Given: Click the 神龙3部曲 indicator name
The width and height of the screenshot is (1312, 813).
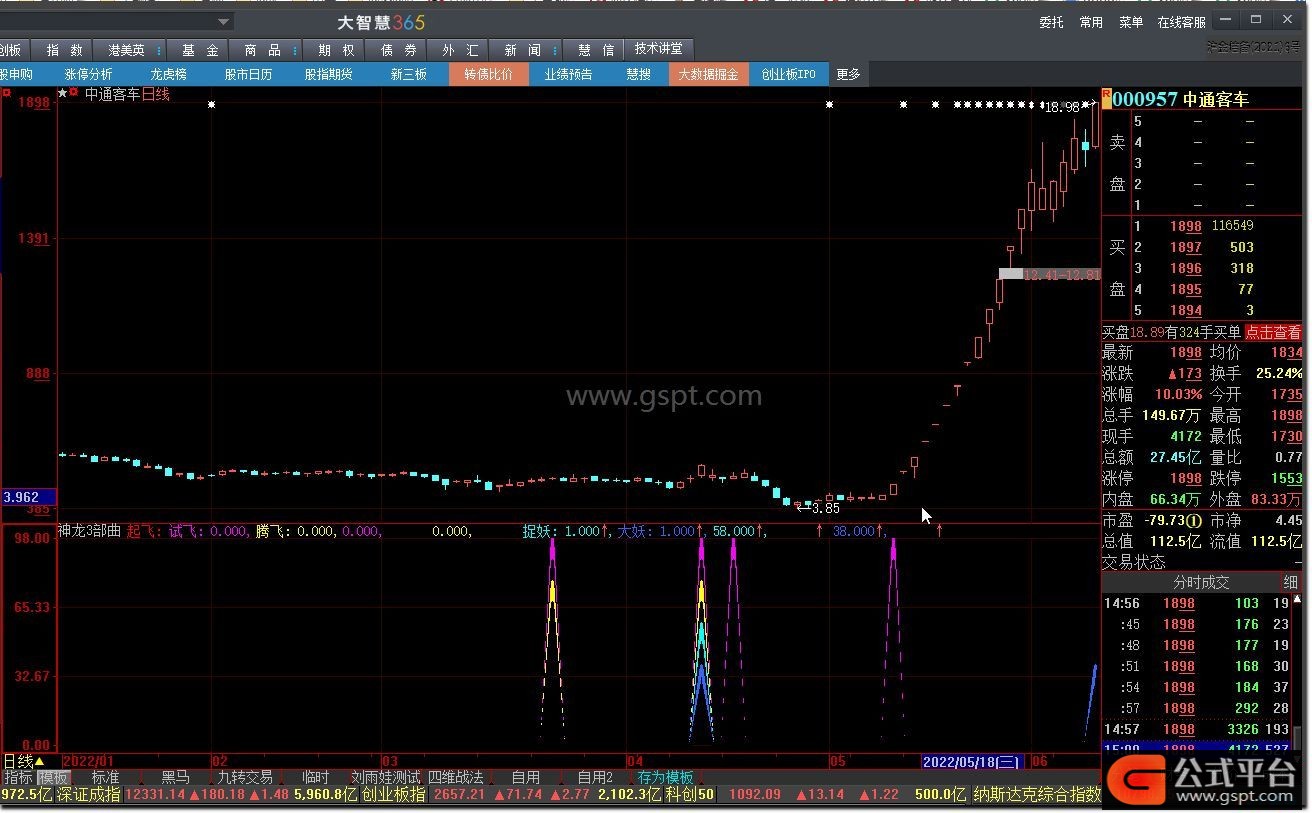Looking at the screenshot, I should point(89,531).
